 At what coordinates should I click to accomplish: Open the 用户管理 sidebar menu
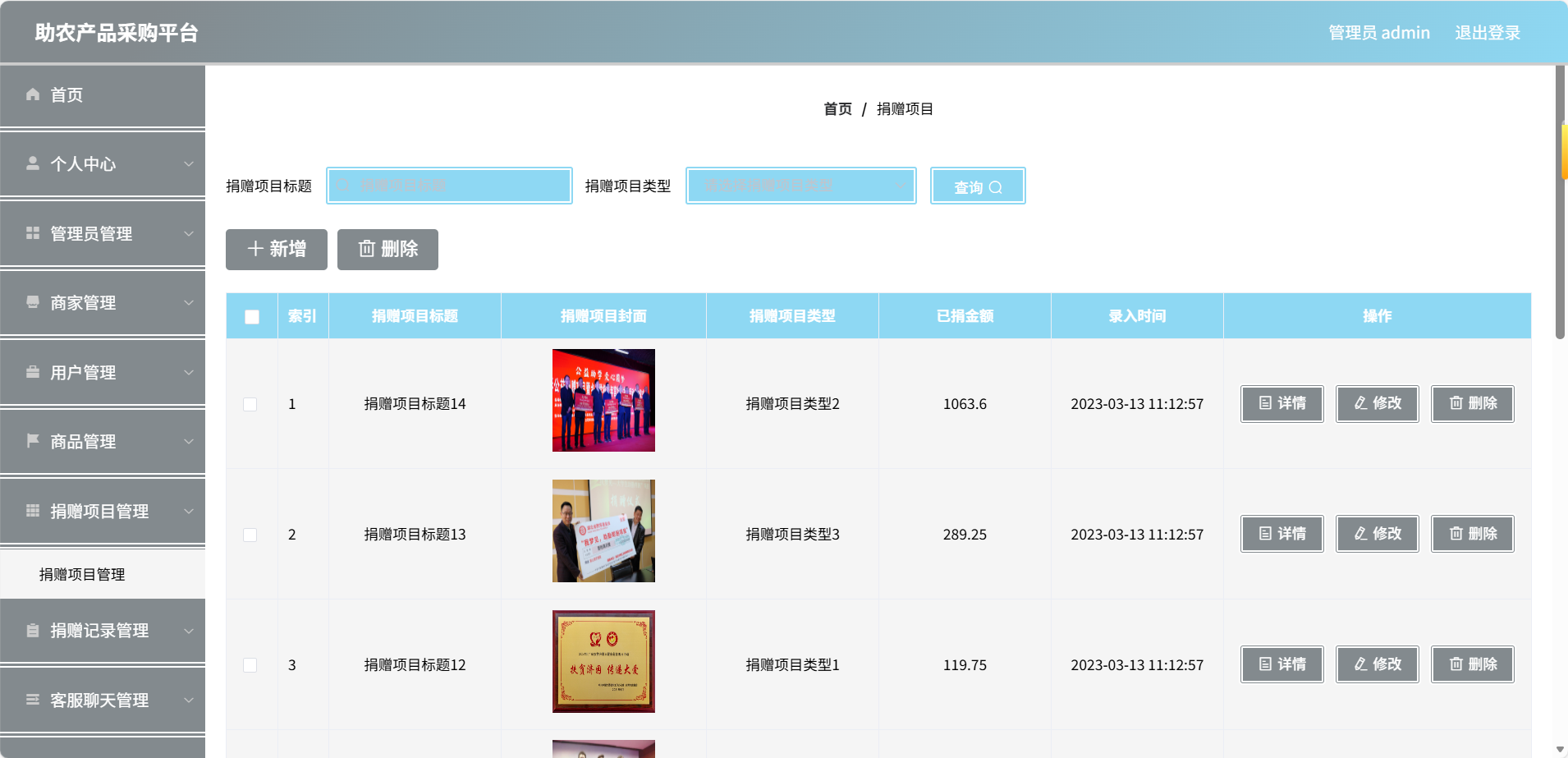pos(103,372)
